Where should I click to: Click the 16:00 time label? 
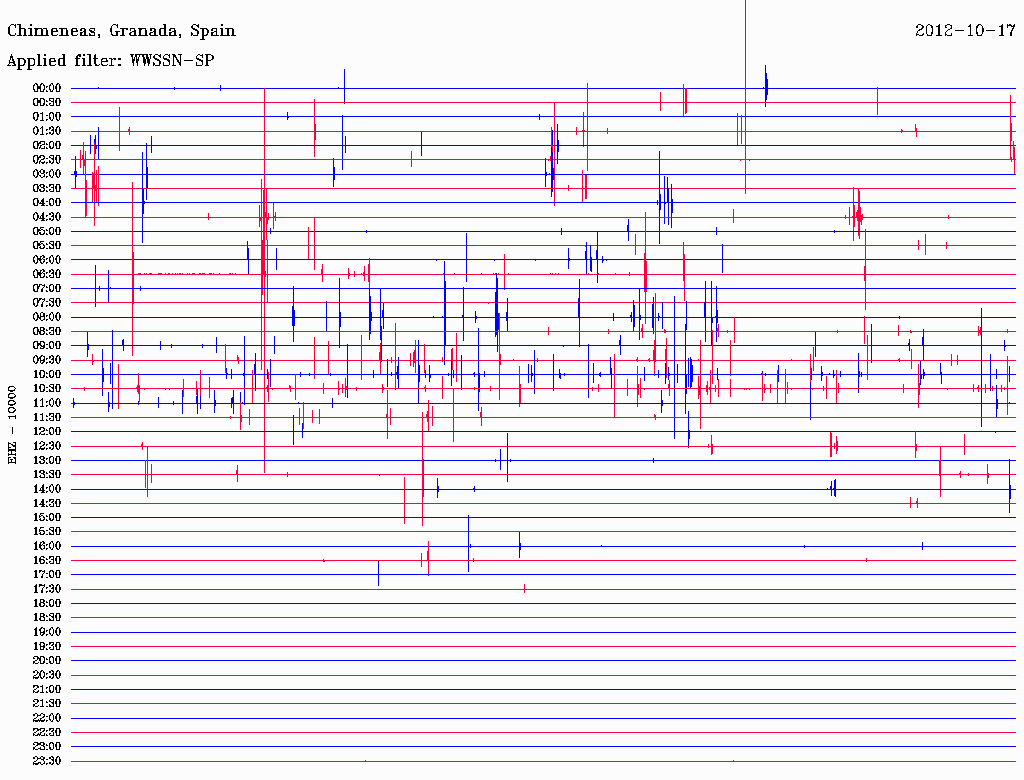(x=47, y=545)
